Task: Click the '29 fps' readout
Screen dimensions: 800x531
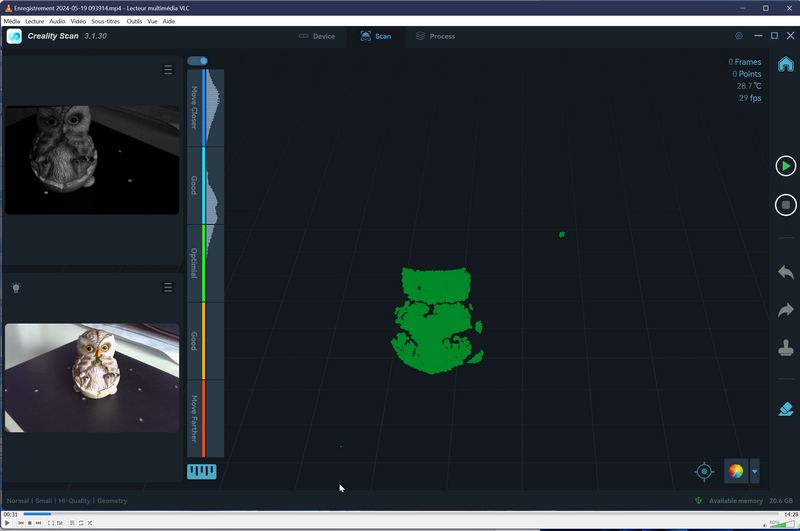Action: (750, 98)
